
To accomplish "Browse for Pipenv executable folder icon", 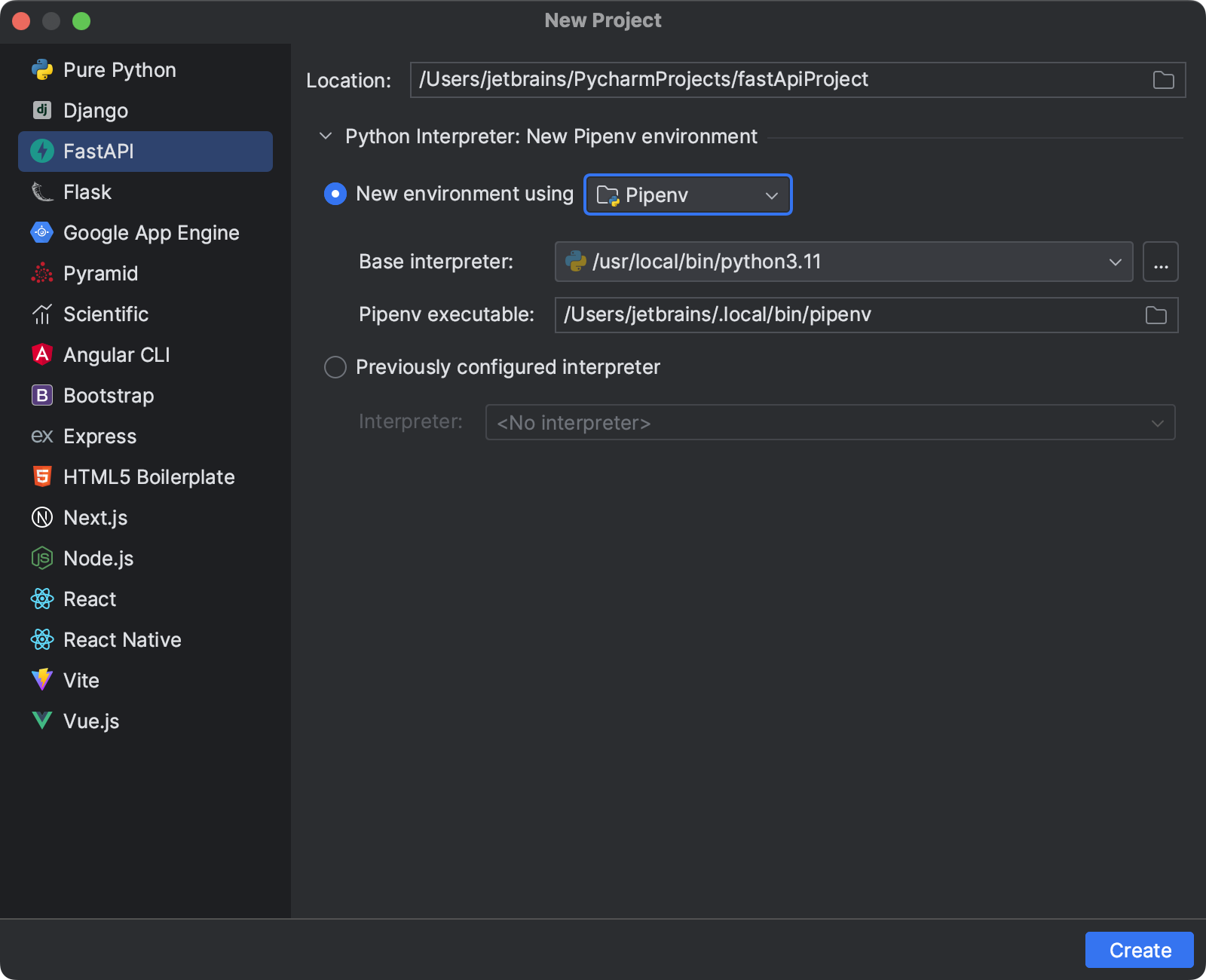I will coord(1155,315).
